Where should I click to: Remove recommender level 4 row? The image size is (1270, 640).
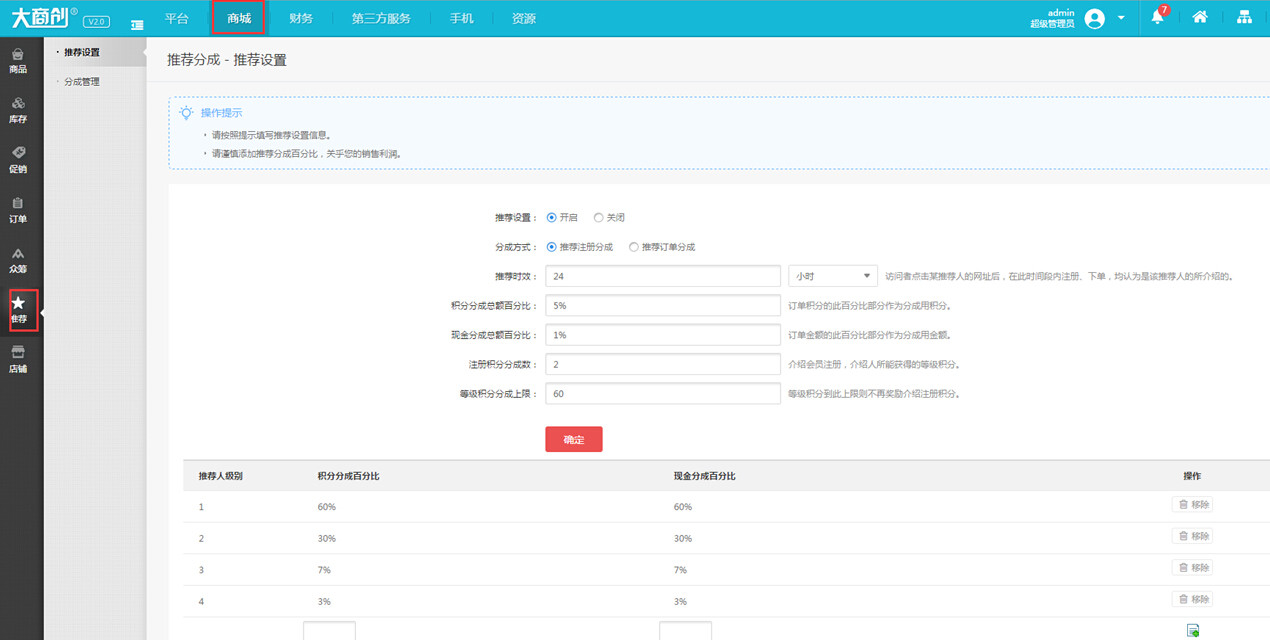click(1192, 598)
